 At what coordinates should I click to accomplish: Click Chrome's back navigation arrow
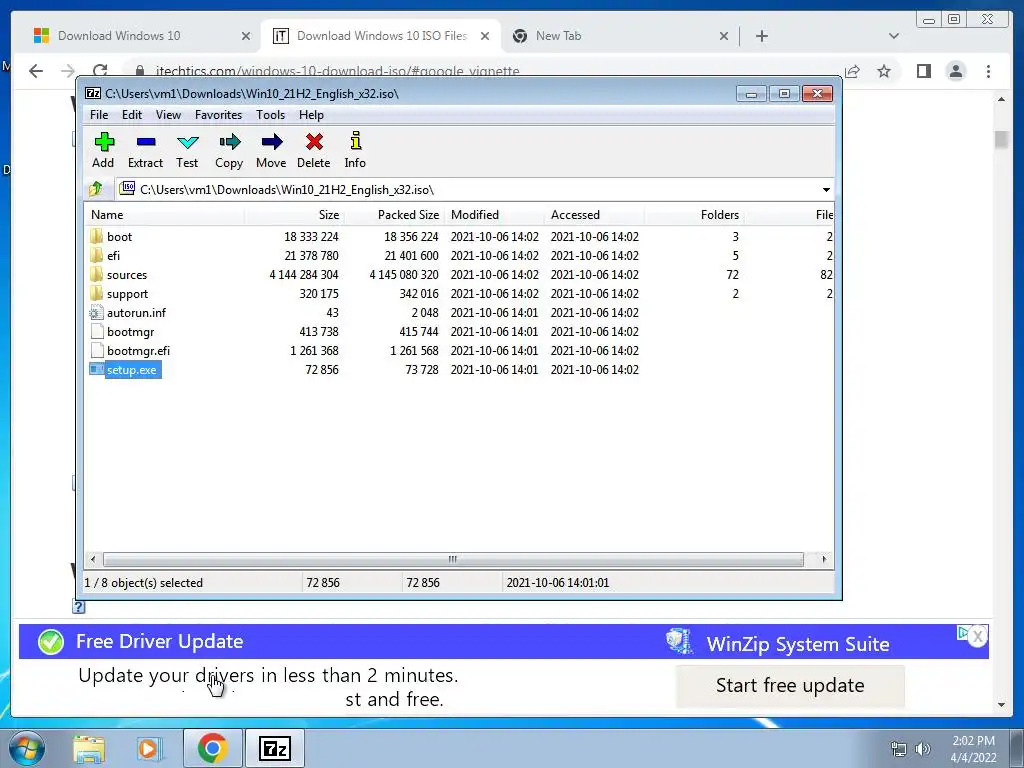(x=36, y=71)
